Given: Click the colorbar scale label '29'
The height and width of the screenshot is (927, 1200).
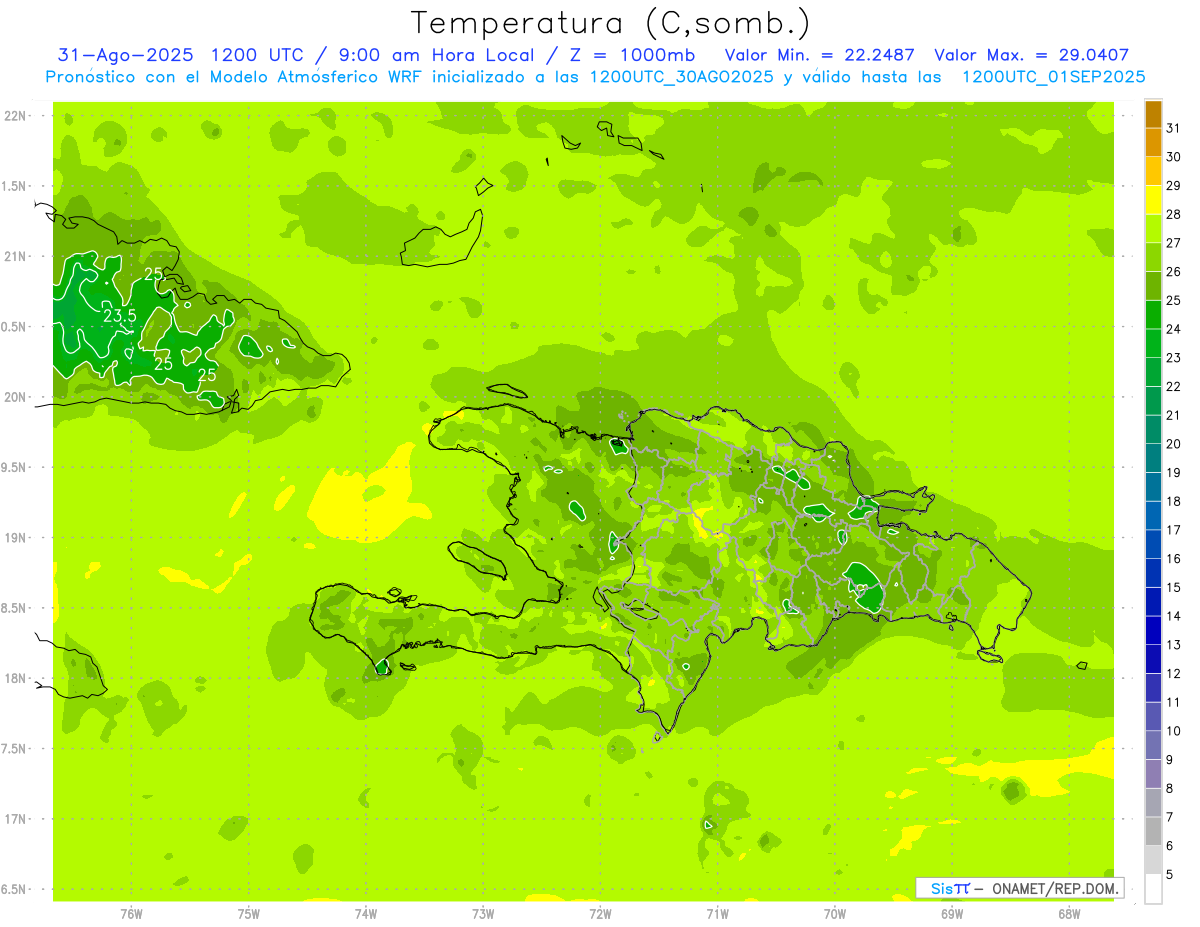Looking at the screenshot, I should click(1173, 186).
